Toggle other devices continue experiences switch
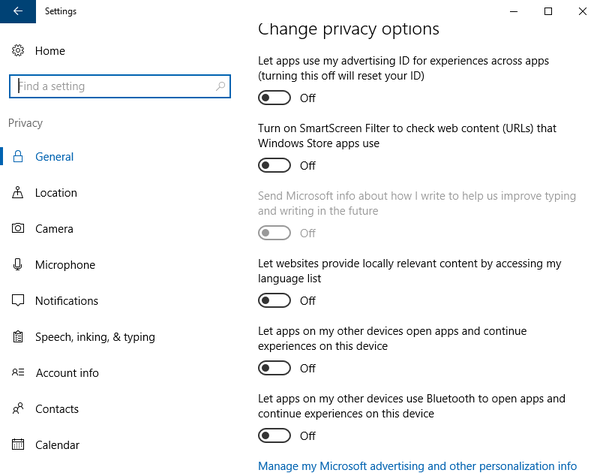Viewport: 600px width, 473px height. [x=274, y=368]
